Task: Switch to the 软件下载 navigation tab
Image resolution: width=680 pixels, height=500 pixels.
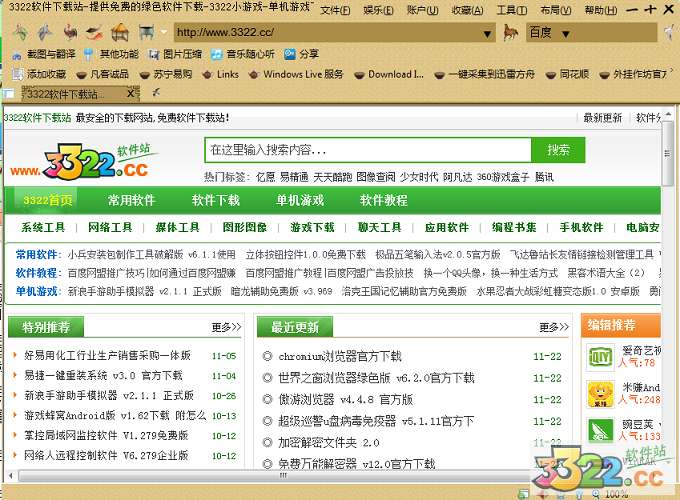Action: 216,199
